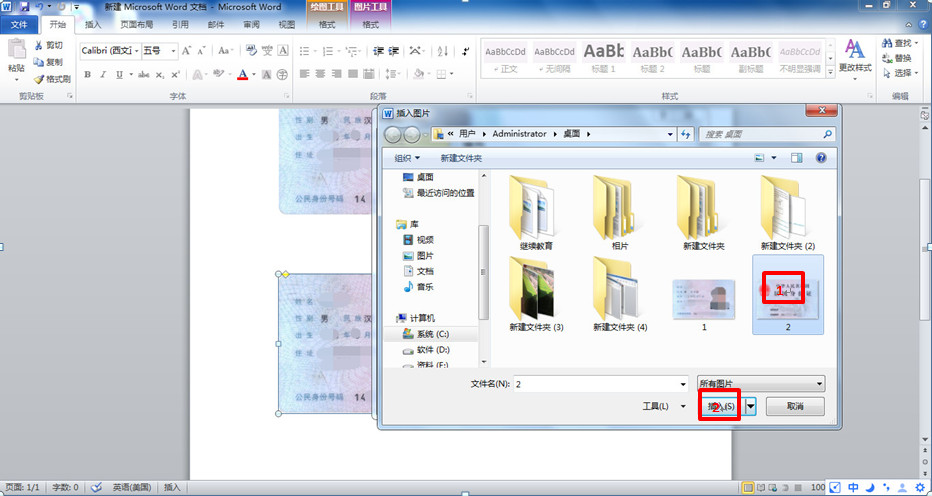Select the 新建文件夹 (4) folder

click(620, 294)
